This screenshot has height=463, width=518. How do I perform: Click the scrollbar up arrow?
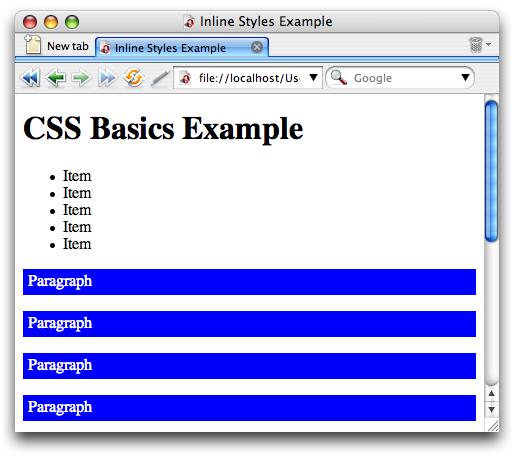(491, 394)
